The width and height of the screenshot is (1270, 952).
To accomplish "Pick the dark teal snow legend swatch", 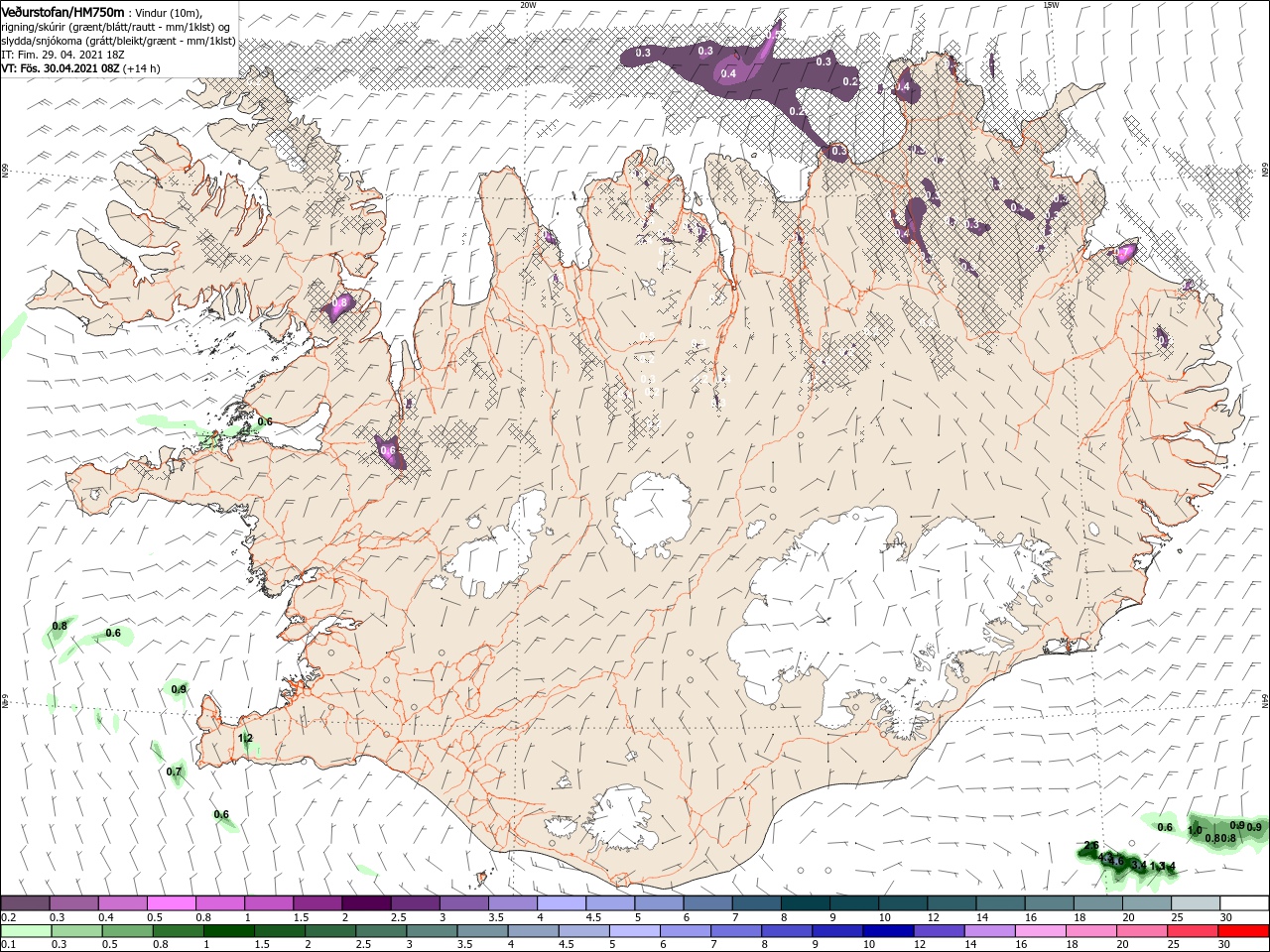I will pyautogui.click(x=805, y=903).
